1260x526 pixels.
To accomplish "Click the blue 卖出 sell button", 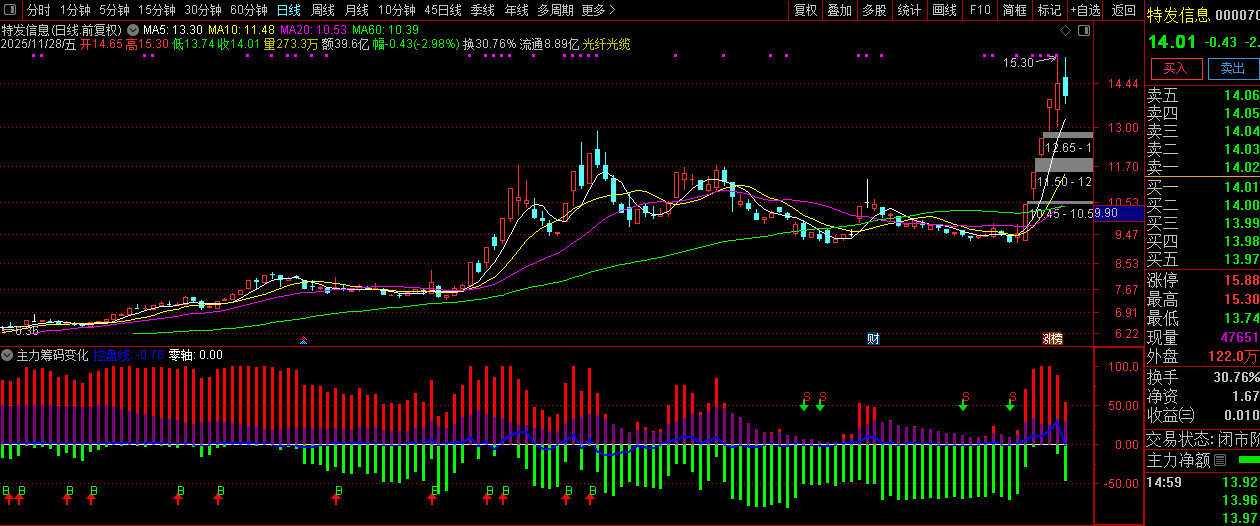I will tap(1234, 68).
